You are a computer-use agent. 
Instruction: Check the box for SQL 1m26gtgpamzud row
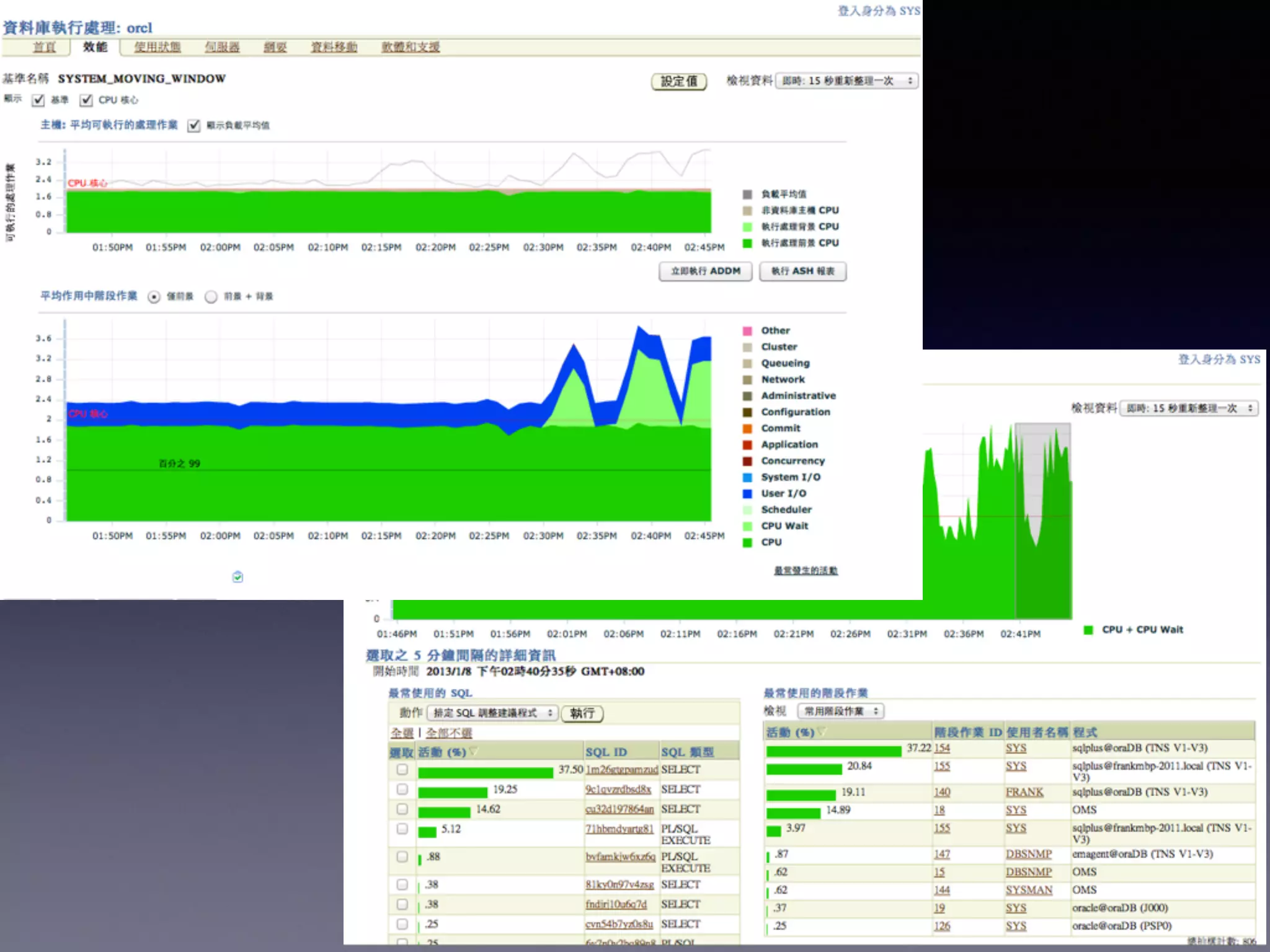point(402,769)
